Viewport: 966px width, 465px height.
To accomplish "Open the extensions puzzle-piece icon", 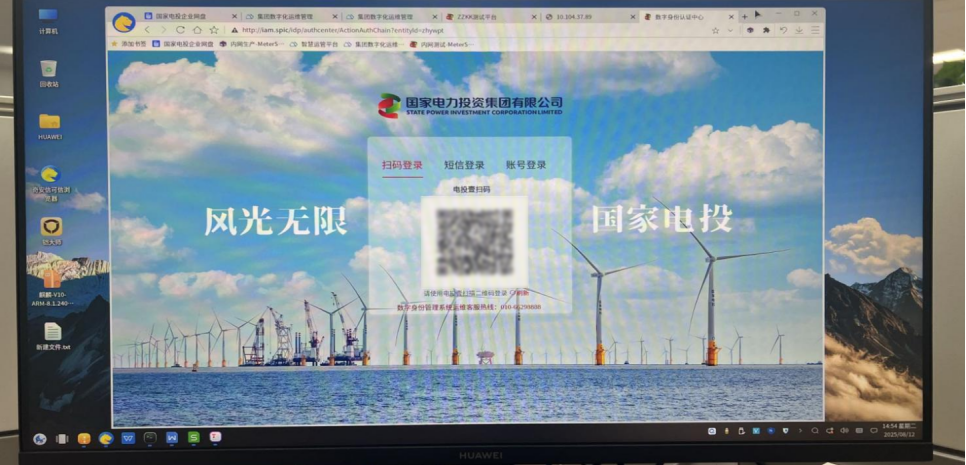I will coord(766,30).
